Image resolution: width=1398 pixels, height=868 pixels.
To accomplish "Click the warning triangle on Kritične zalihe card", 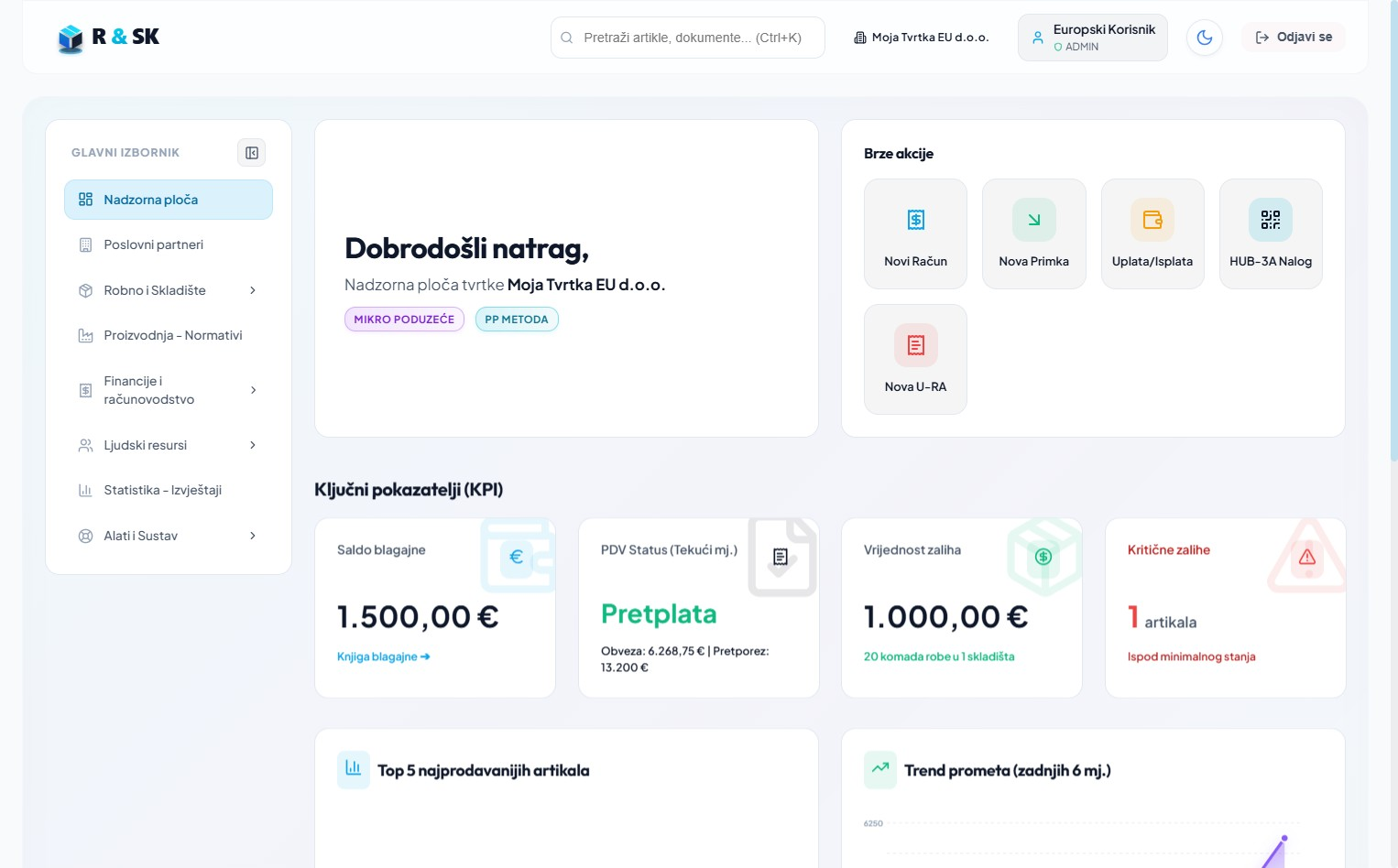I will (x=1307, y=557).
